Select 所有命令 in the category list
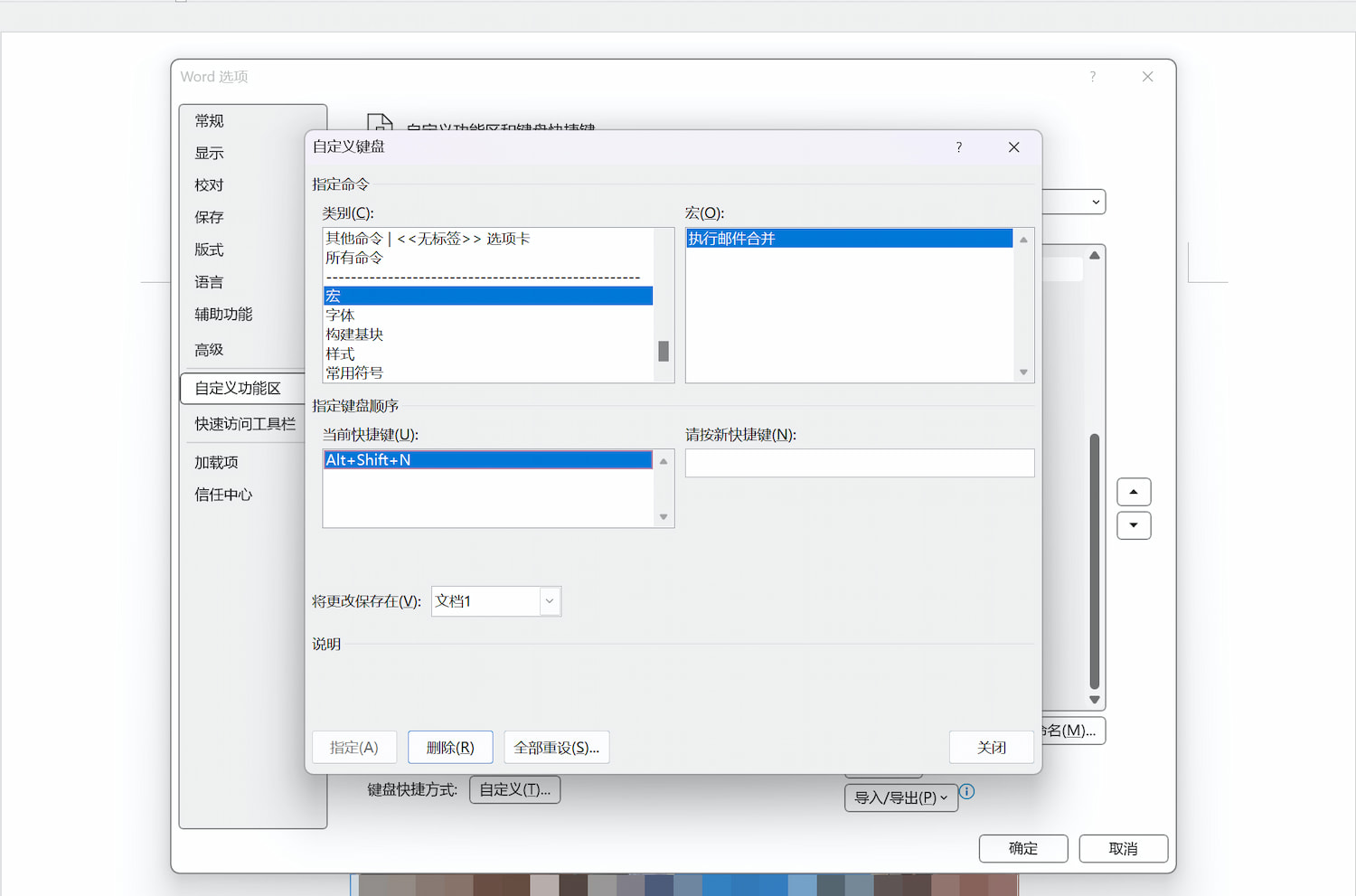1356x896 pixels. coord(488,258)
